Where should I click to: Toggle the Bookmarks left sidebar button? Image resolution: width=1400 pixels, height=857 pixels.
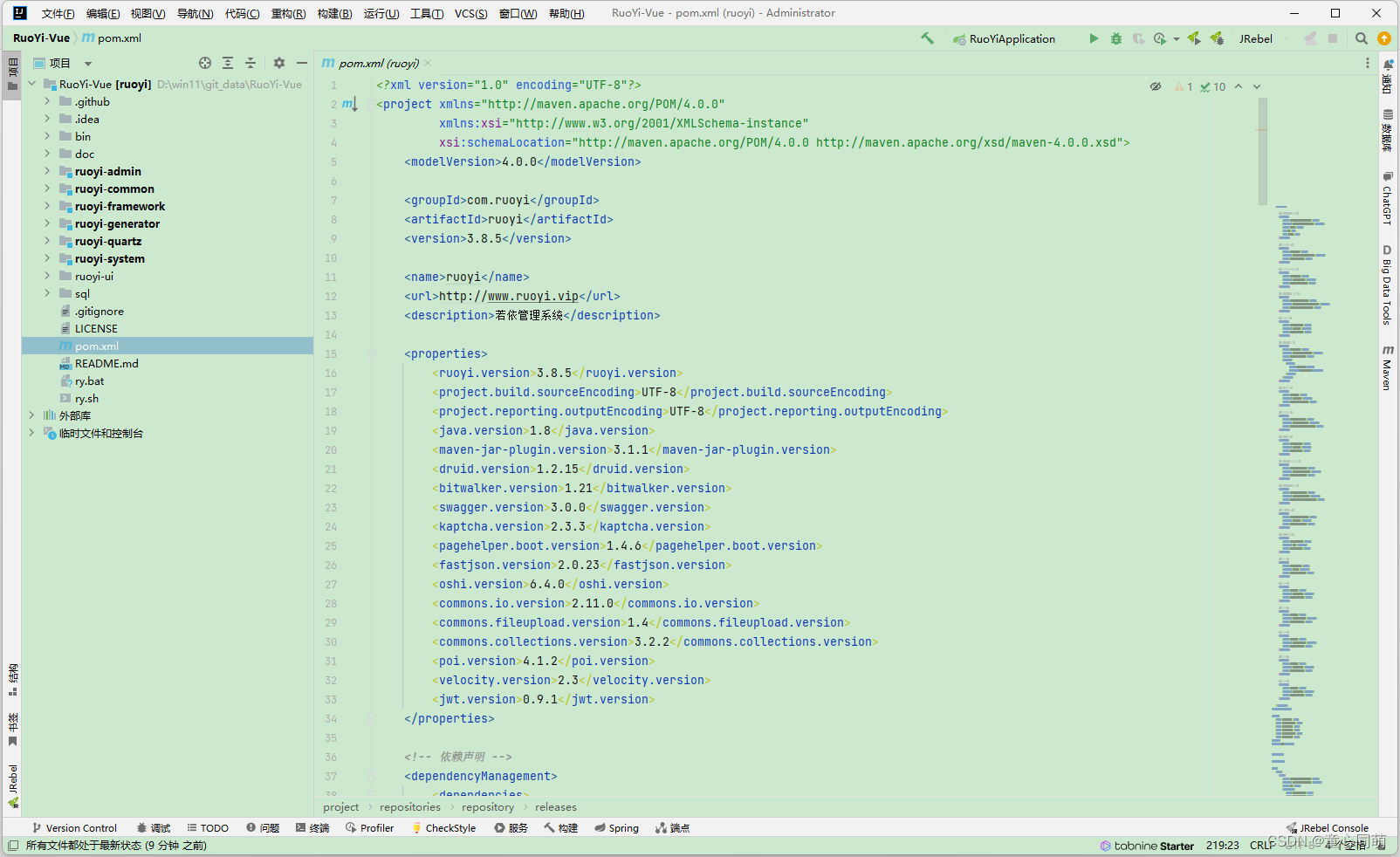click(12, 730)
